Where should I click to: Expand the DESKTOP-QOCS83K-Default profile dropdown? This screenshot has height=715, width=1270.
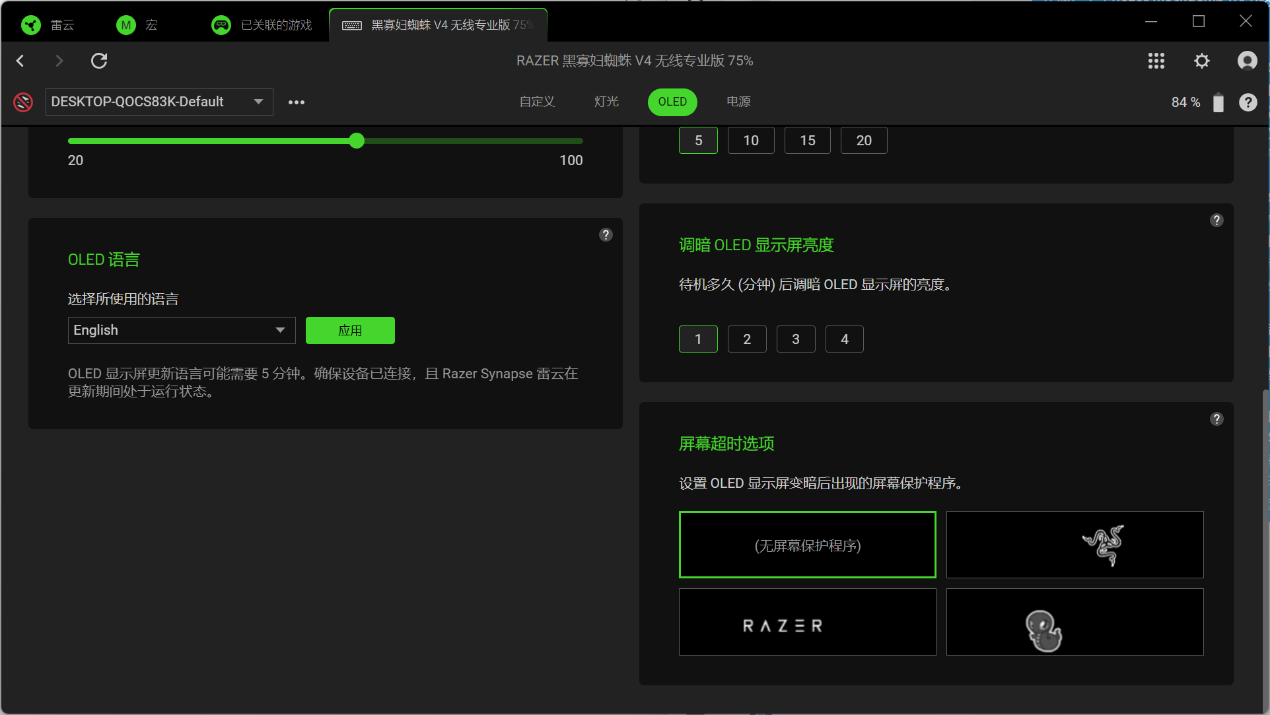pos(159,102)
